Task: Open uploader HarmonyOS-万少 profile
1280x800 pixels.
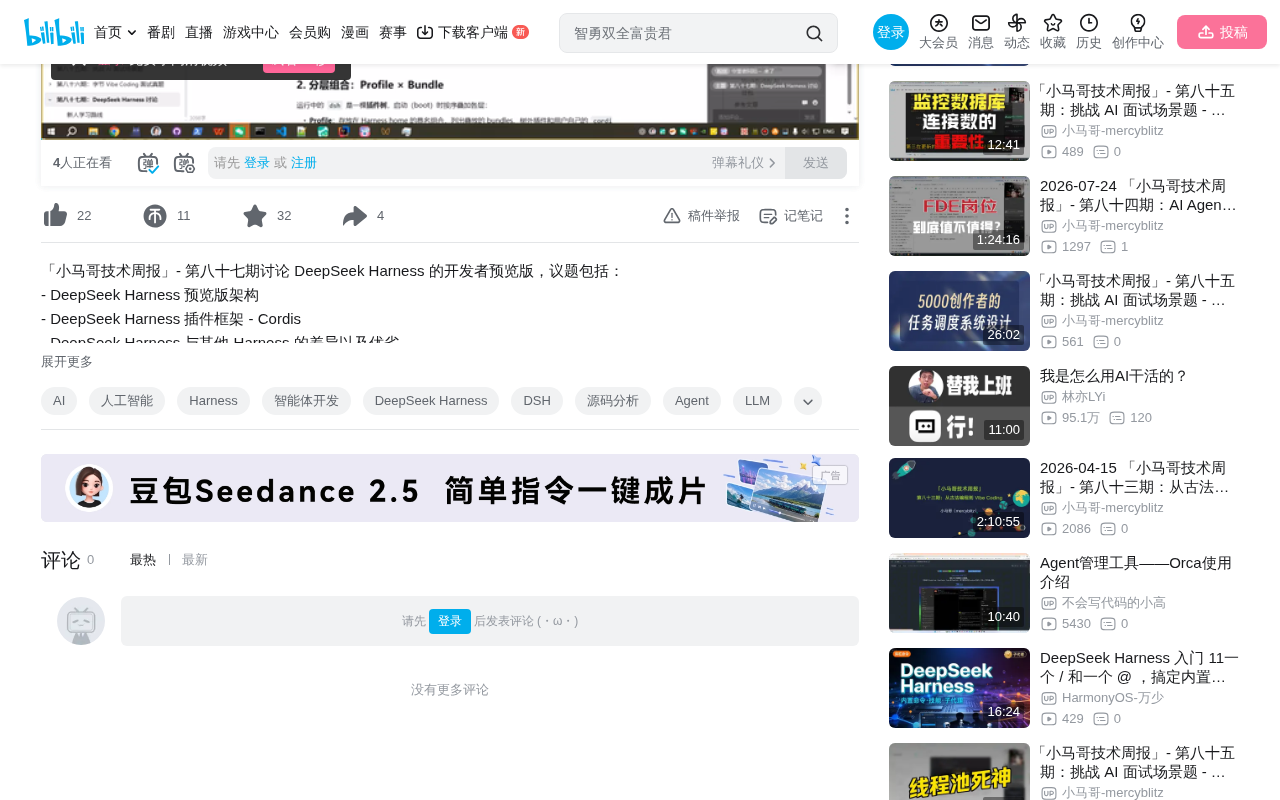Action: click(1113, 698)
